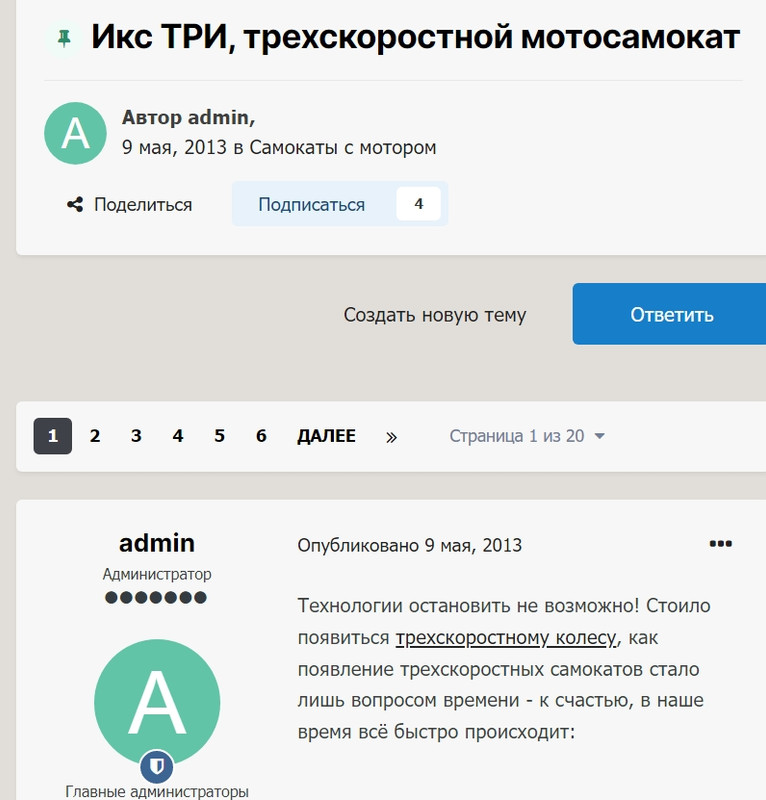Go to page 2 in pagination
The image size is (766, 800).
click(x=94, y=436)
